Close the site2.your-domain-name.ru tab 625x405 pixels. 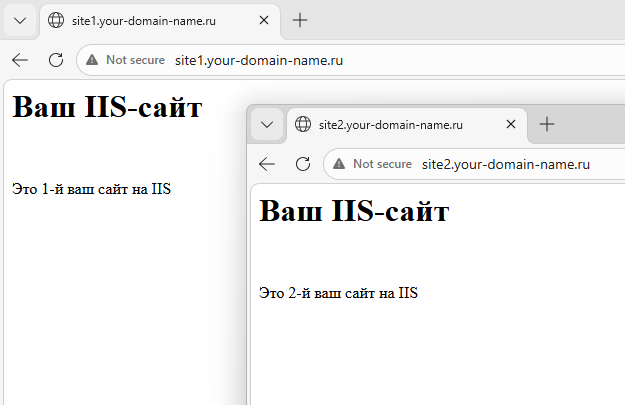pos(511,125)
